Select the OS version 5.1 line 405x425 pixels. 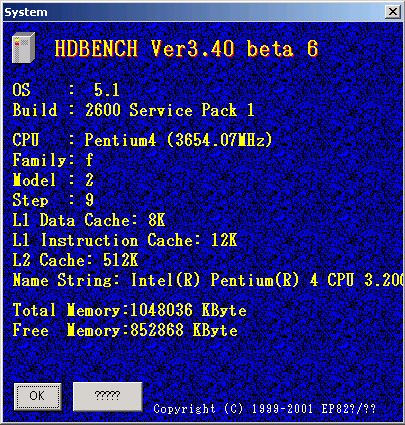click(66, 90)
